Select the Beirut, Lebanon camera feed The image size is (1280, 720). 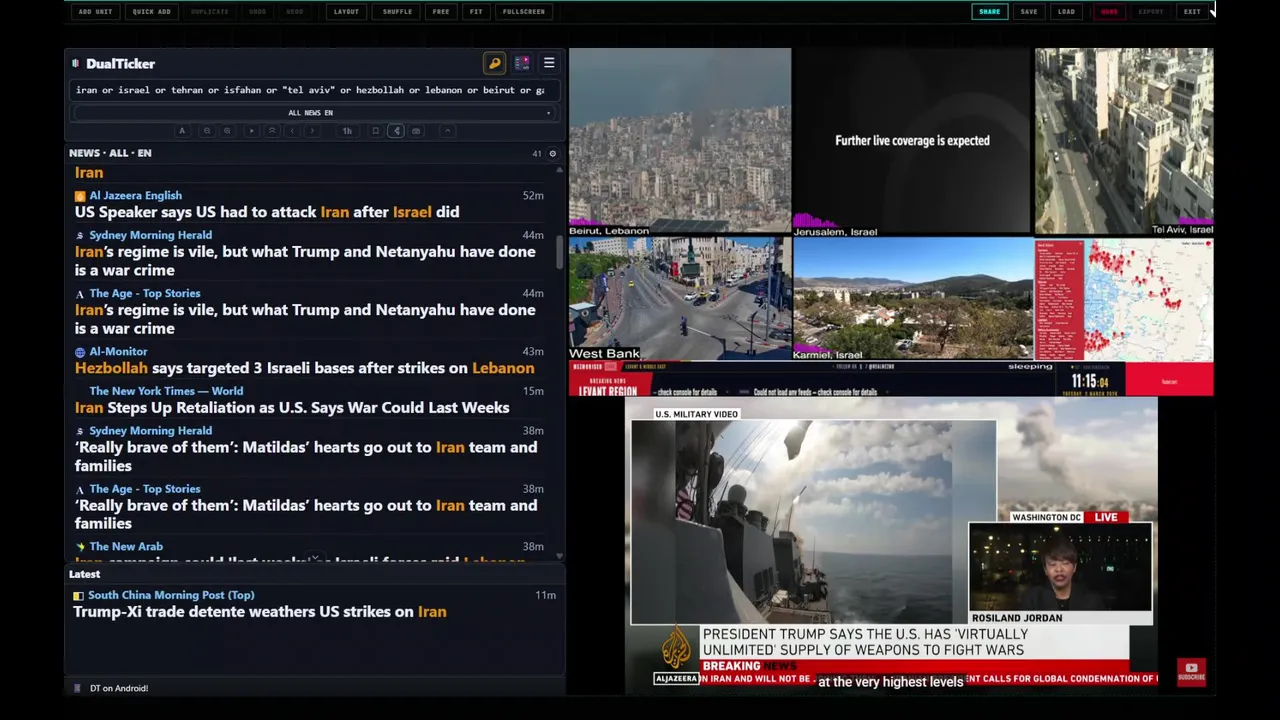[x=680, y=141]
